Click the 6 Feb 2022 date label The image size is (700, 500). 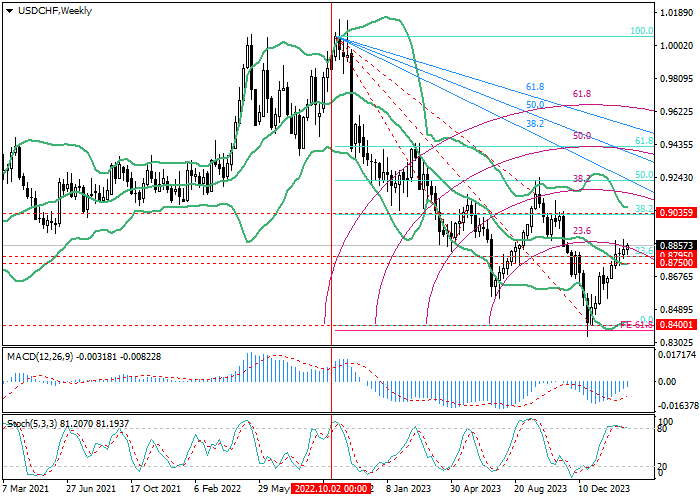pyautogui.click(x=217, y=488)
